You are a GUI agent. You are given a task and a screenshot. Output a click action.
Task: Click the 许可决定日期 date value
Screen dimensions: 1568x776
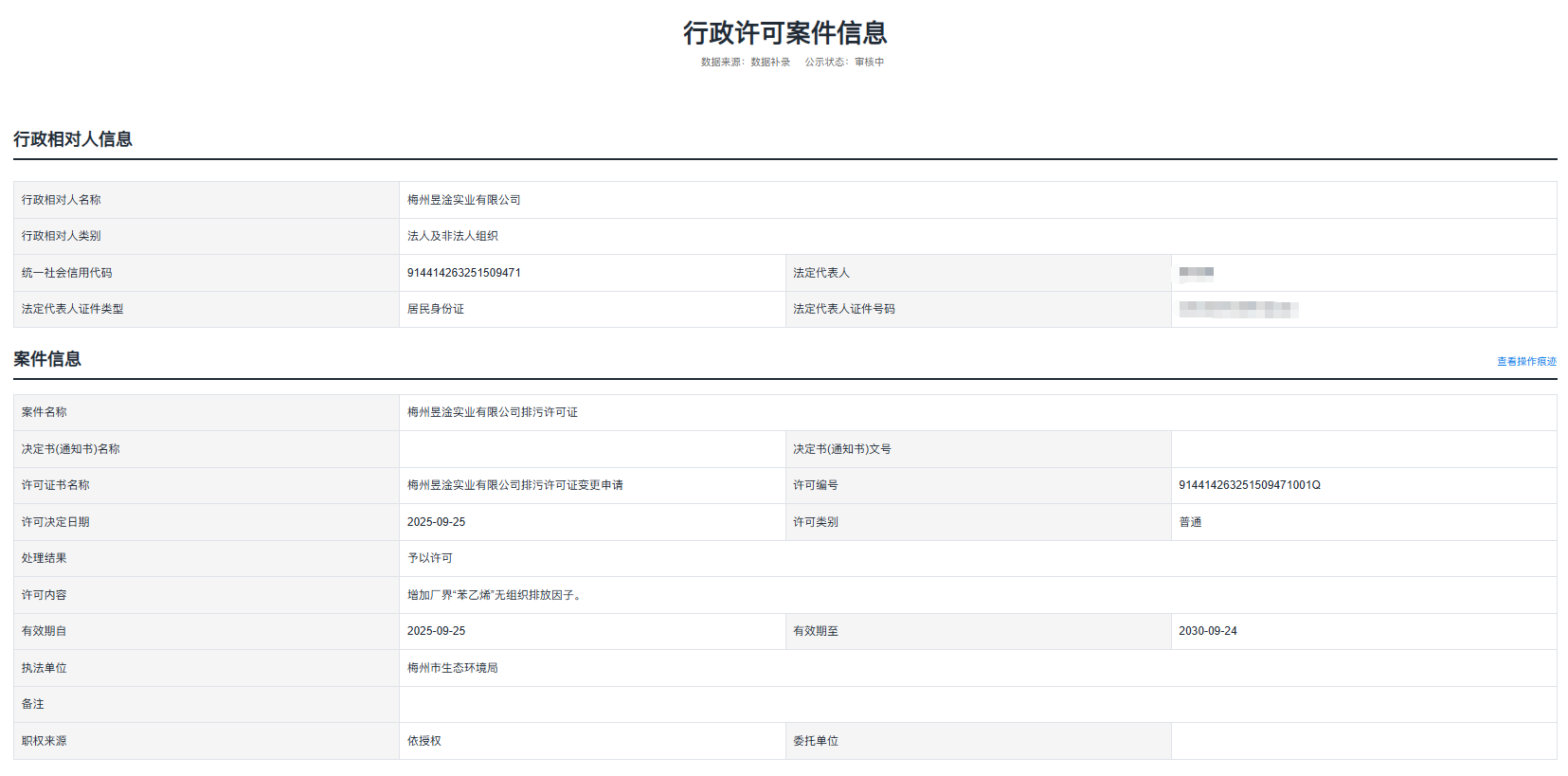click(436, 522)
